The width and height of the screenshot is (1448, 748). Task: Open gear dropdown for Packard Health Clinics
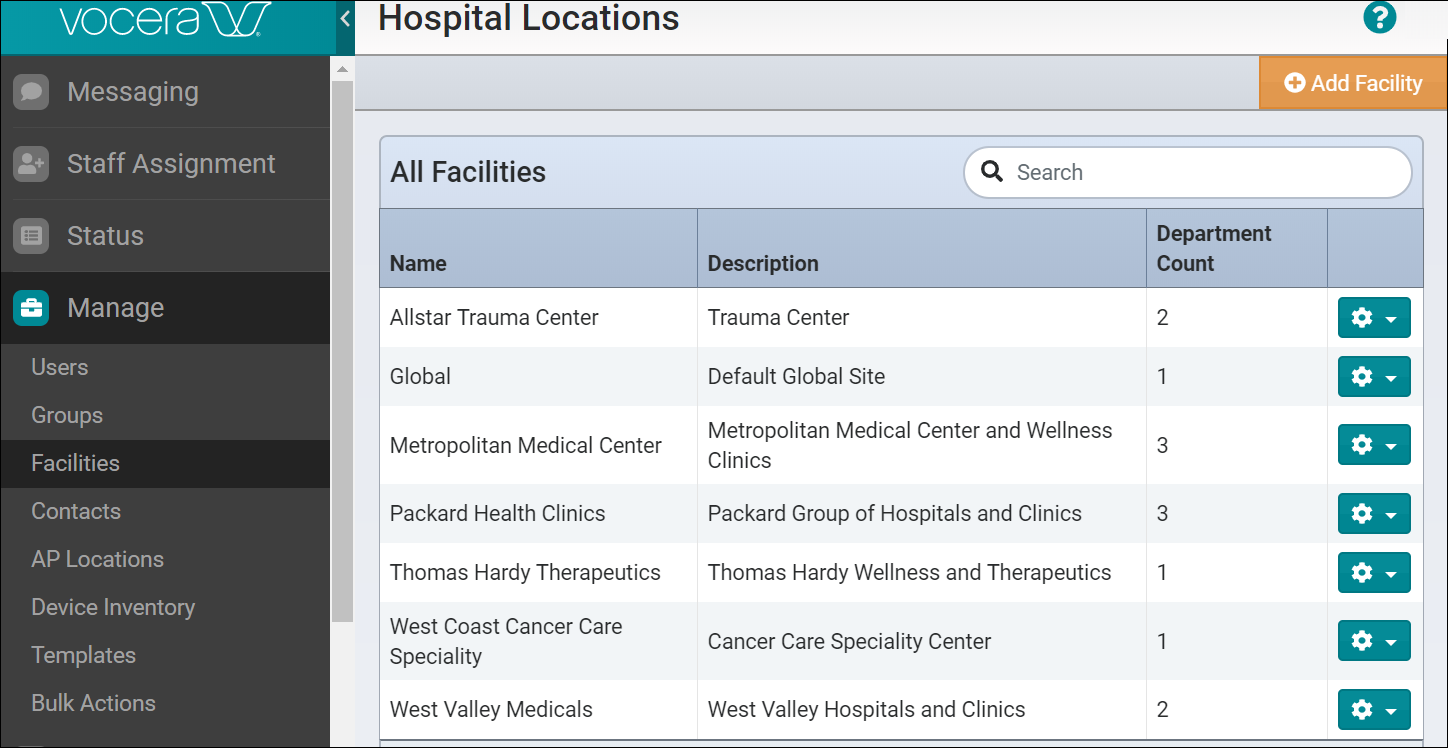pos(1374,514)
